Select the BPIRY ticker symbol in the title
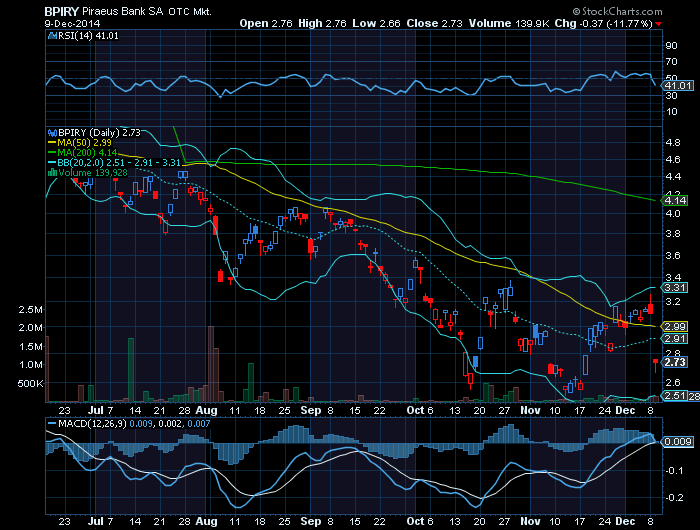The height and width of the screenshot is (530, 700). [62, 12]
